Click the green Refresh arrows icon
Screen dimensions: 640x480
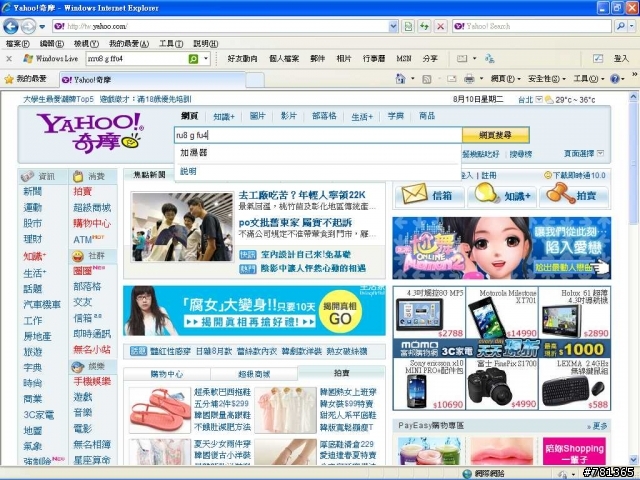pyautogui.click(x=424, y=27)
